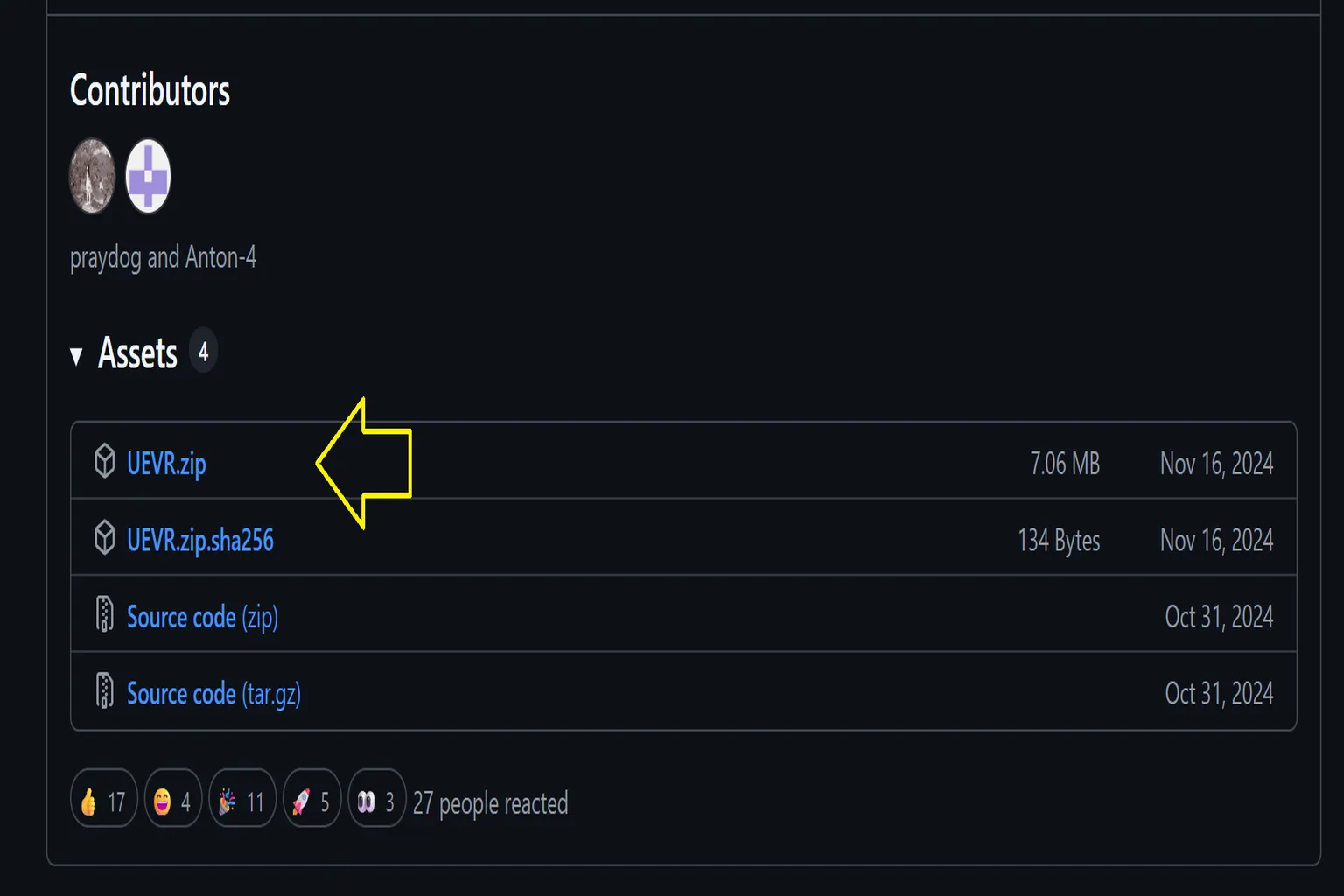Click the package icon beside UEVR.zip.sha256
Viewport: 1344px width, 896px height.
point(104,537)
